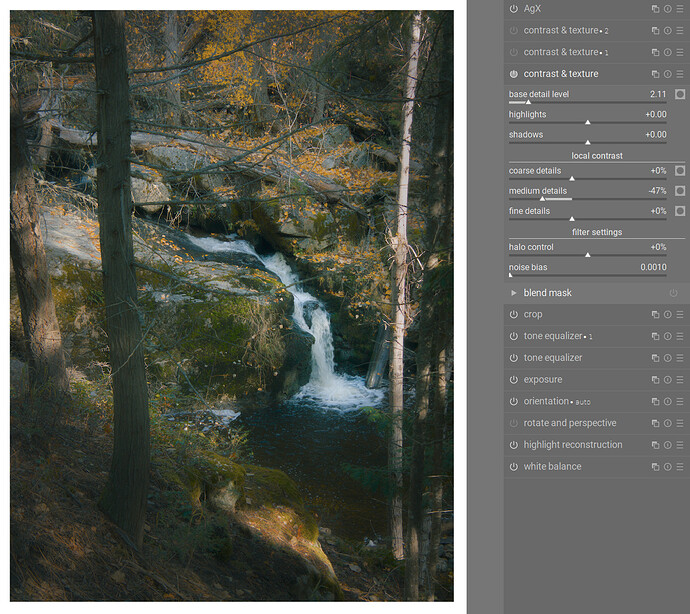Expand the AgX module header

pyautogui.click(x=532, y=9)
